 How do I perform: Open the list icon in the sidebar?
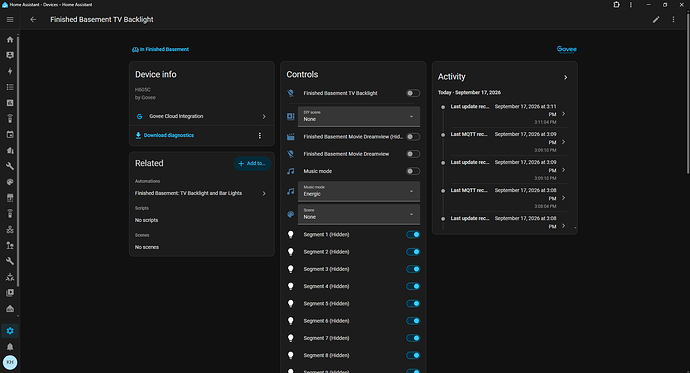[10, 87]
